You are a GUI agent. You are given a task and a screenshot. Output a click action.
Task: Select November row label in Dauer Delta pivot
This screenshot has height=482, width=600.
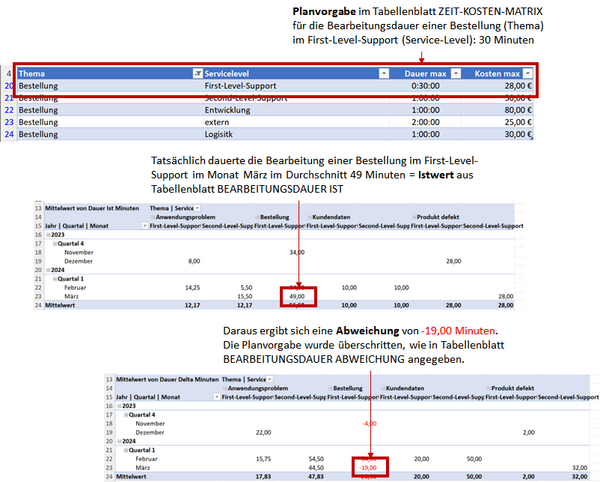coord(150,423)
